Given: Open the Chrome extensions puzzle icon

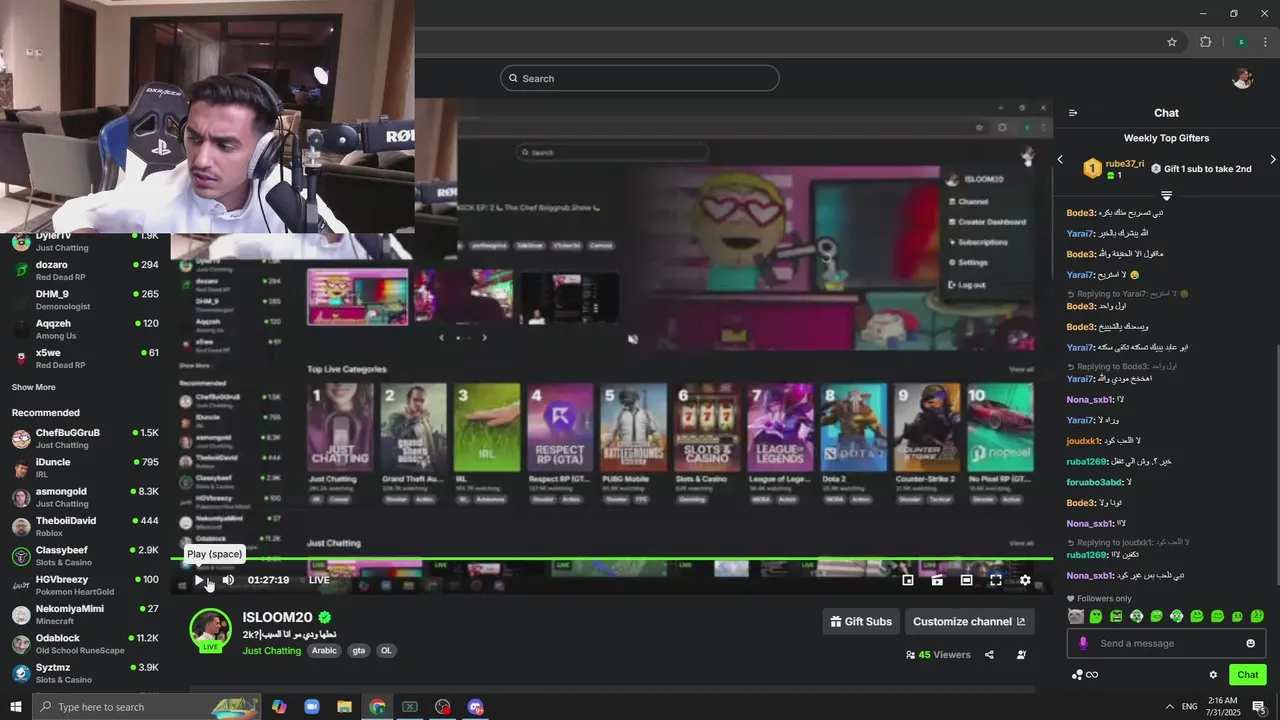Looking at the screenshot, I should click(x=1205, y=42).
